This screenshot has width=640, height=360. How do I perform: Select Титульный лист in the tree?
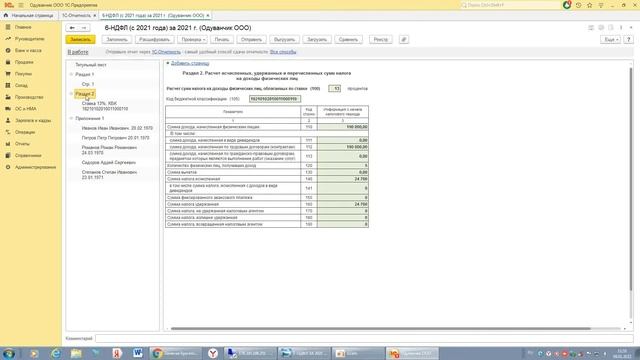91,65
